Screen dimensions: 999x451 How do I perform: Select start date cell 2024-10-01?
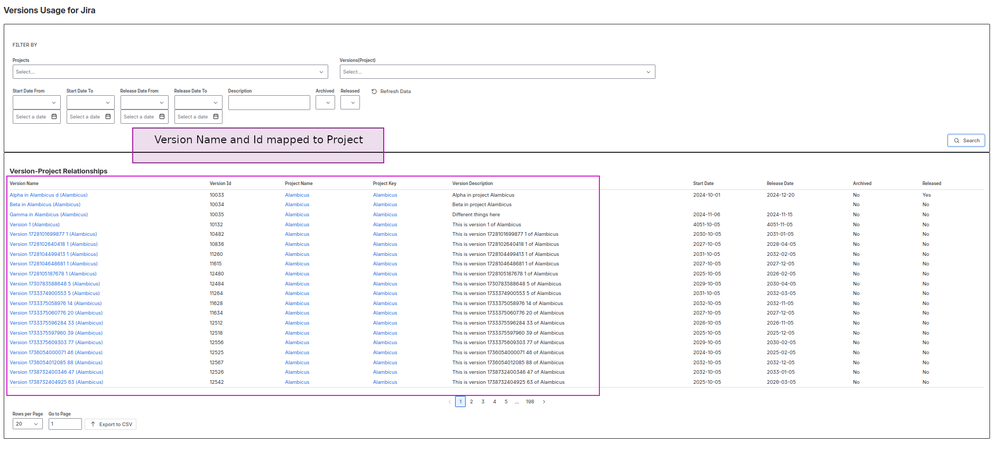[707, 195]
